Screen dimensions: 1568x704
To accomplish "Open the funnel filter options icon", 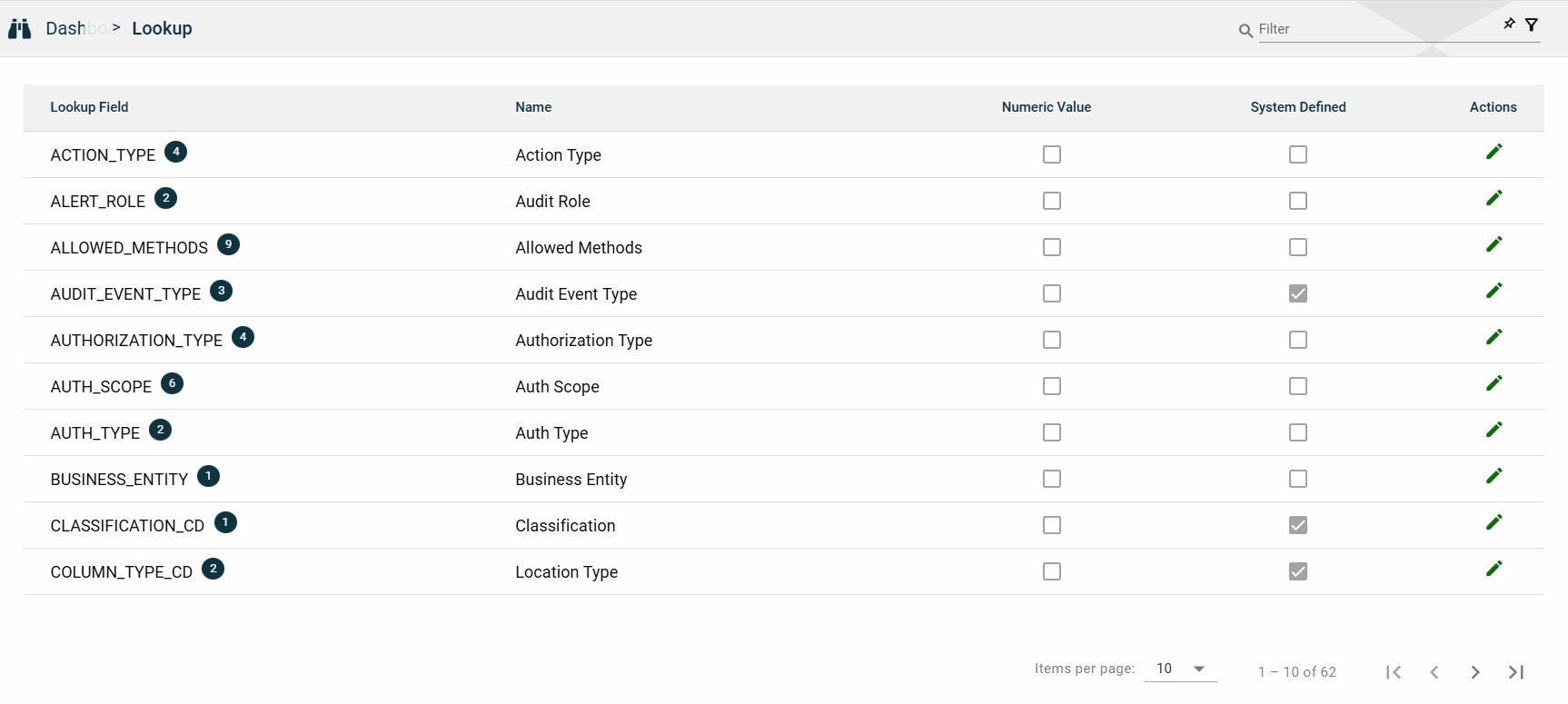I will pos(1532,25).
